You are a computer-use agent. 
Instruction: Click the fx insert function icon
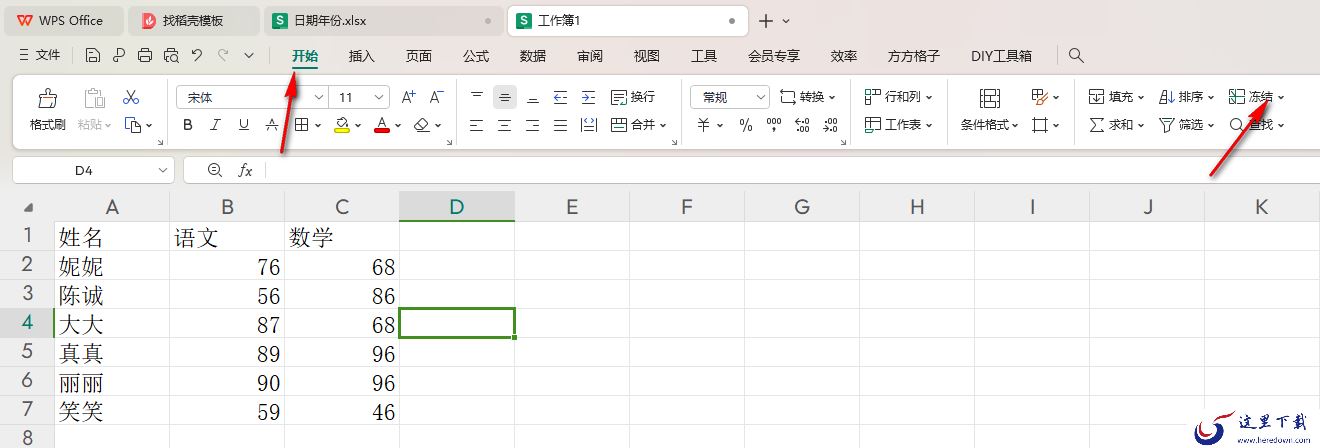pyautogui.click(x=245, y=171)
